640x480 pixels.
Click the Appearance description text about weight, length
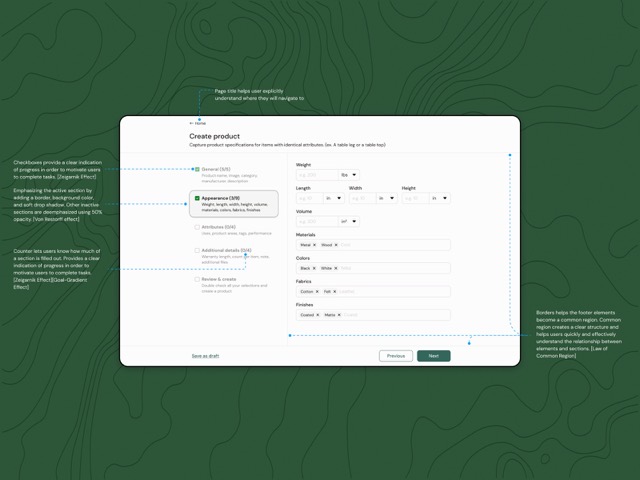[235, 207]
